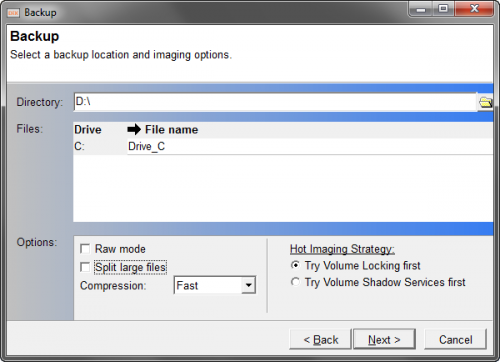Edit the Drive_C file name cell
Screen dimensions: 500x362
pyautogui.click(x=310, y=146)
